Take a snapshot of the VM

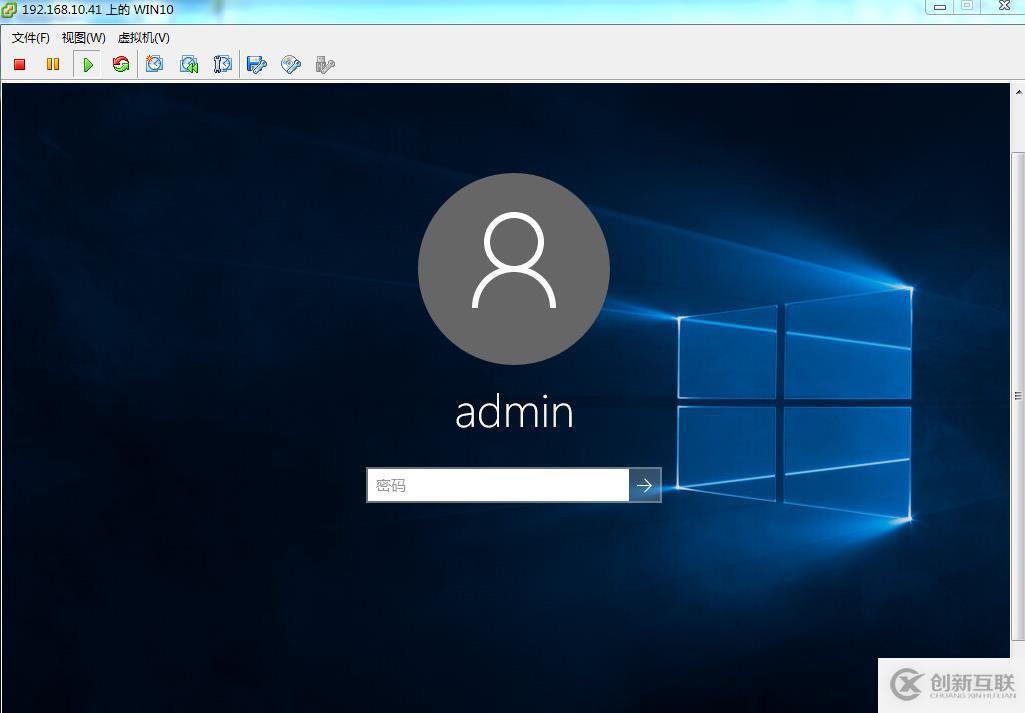pos(155,64)
